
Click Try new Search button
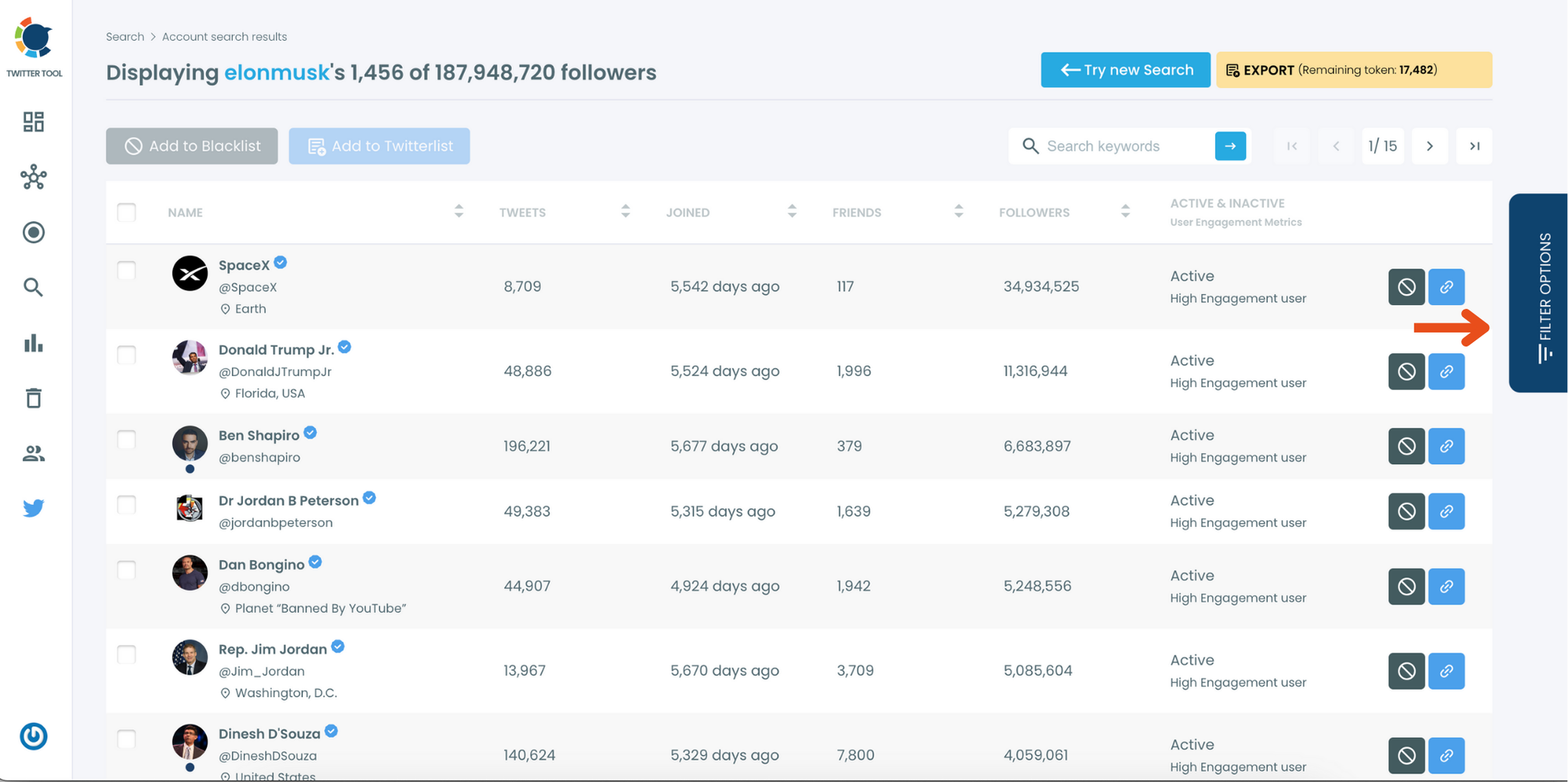coord(1125,70)
